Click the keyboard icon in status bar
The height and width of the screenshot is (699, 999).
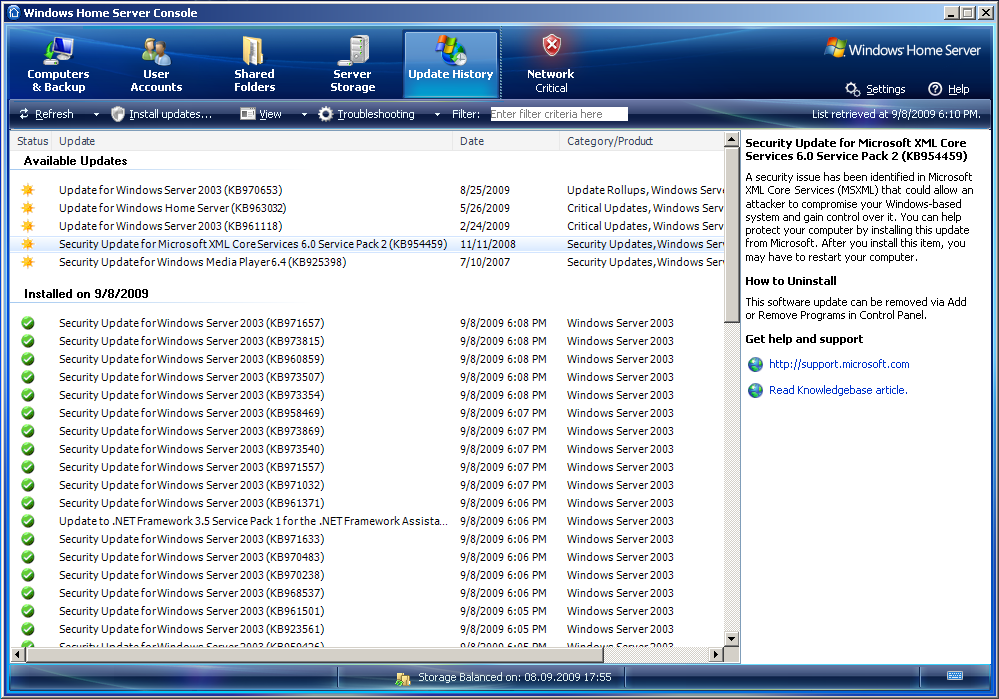[954, 675]
